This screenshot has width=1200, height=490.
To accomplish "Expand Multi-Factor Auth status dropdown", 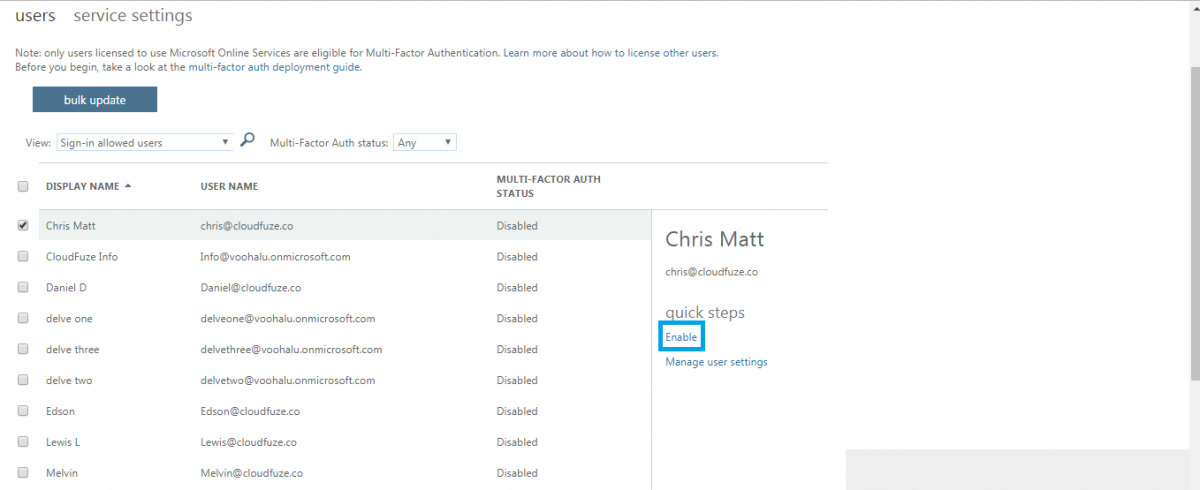I will click(425, 143).
